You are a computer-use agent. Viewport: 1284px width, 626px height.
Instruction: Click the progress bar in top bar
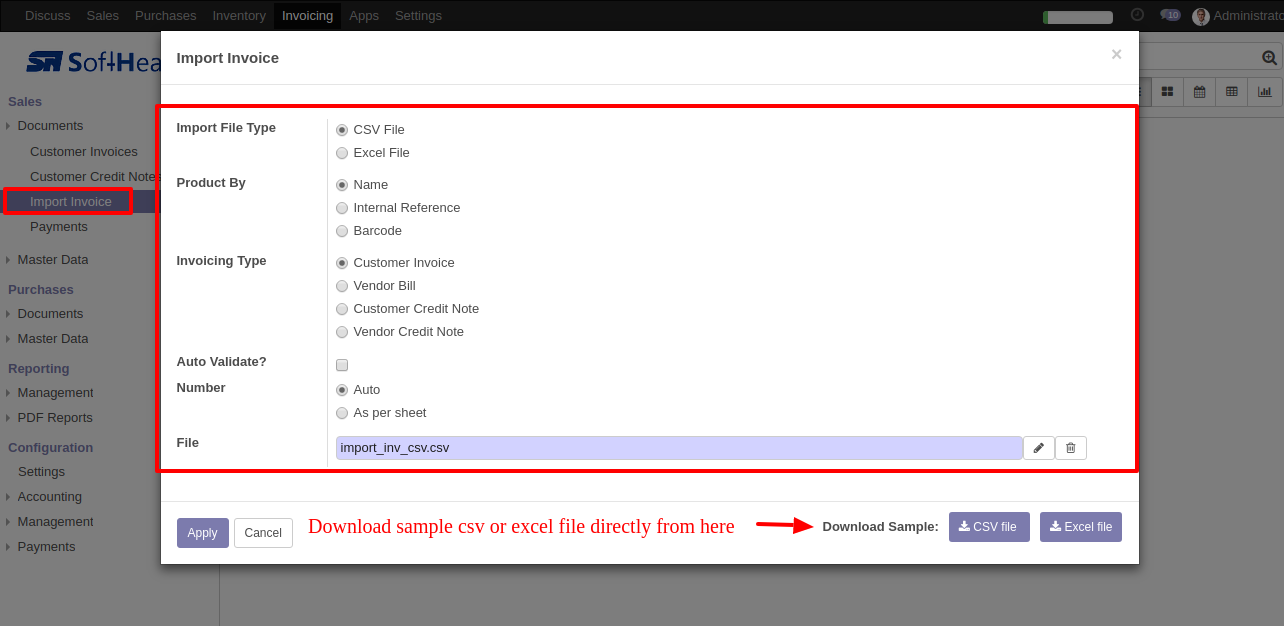[1078, 17]
